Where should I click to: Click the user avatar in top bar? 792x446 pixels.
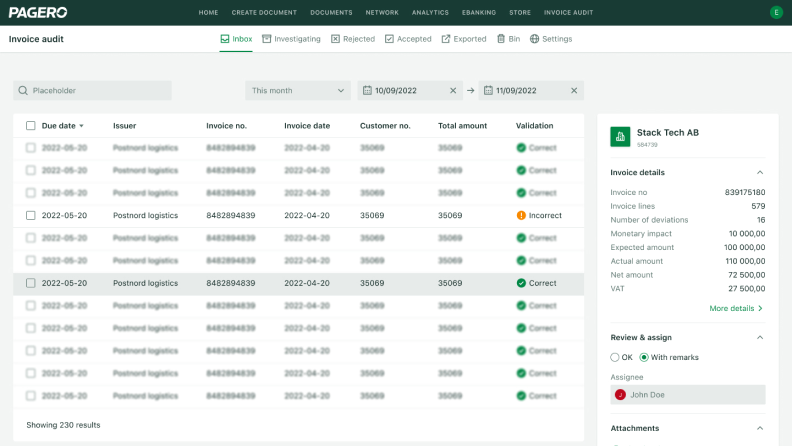(776, 12)
